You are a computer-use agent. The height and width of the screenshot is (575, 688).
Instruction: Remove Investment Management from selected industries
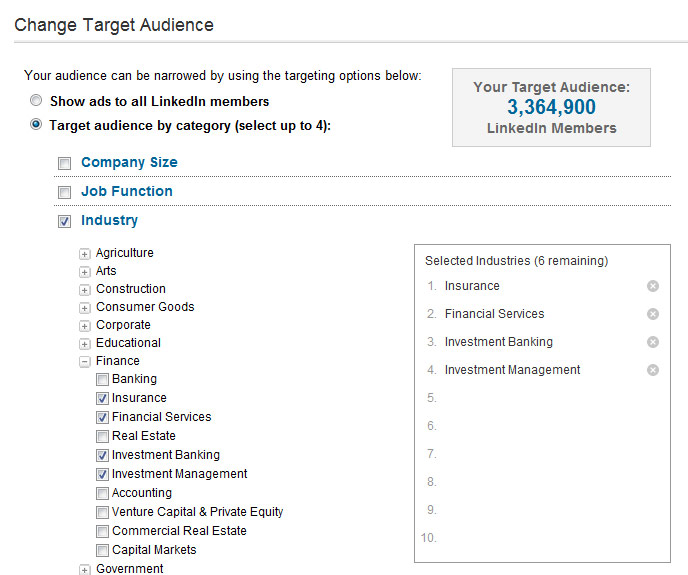[x=653, y=370]
